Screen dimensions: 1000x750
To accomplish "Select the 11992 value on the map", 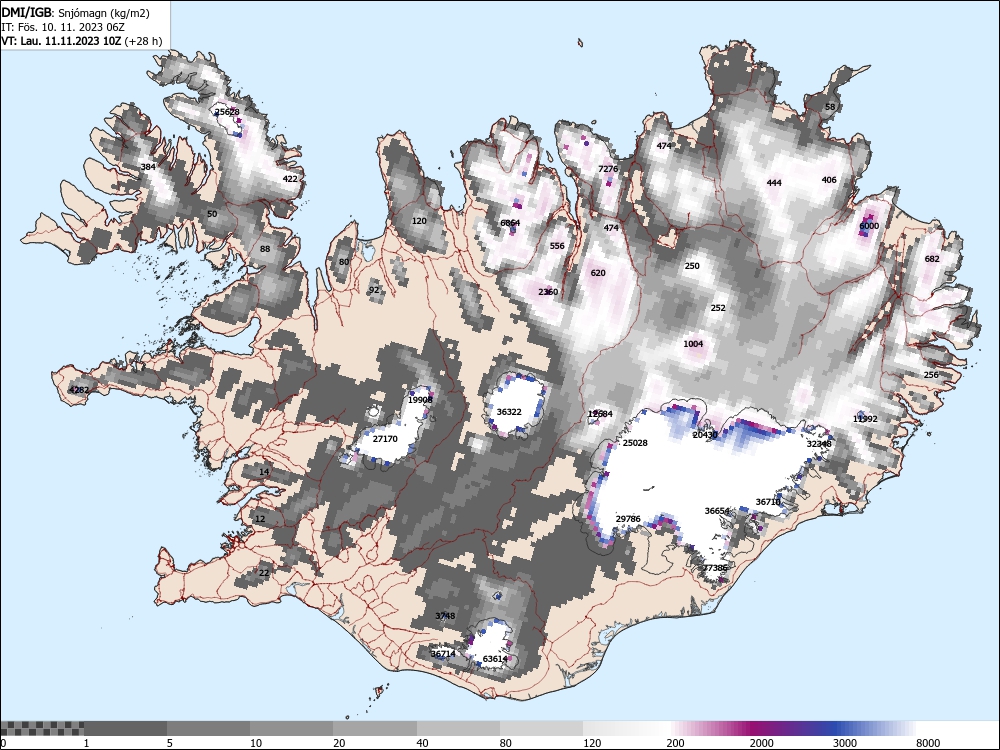I will pyautogui.click(x=865, y=419).
